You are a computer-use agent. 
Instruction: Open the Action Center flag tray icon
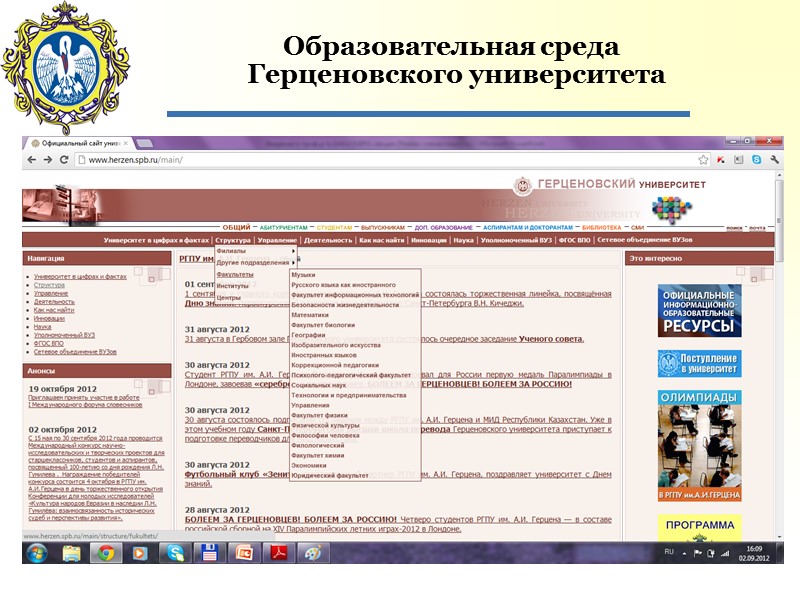click(x=697, y=553)
